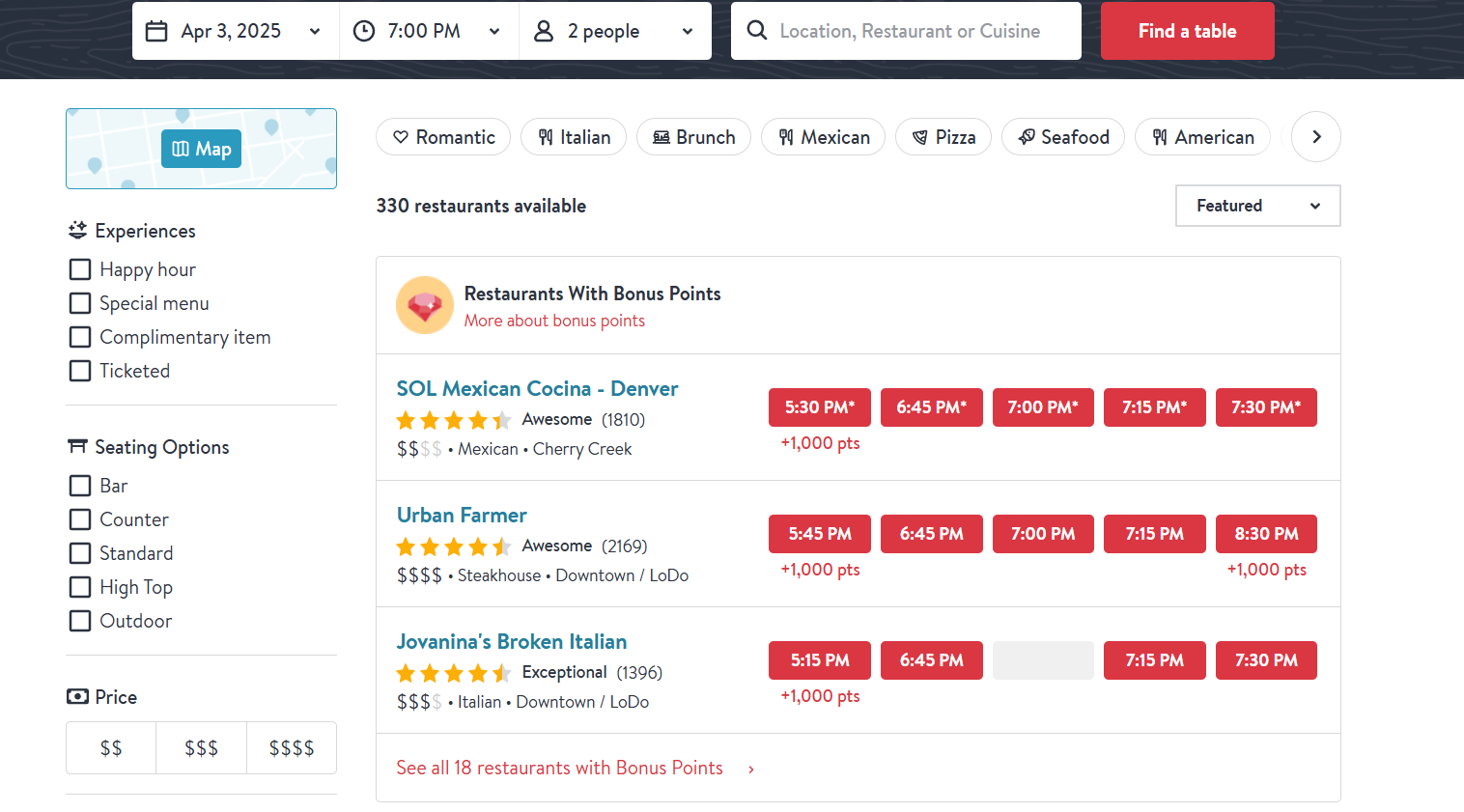Filter by the American cuisine chip
Screen dimensions: 1464x812
(1202, 137)
